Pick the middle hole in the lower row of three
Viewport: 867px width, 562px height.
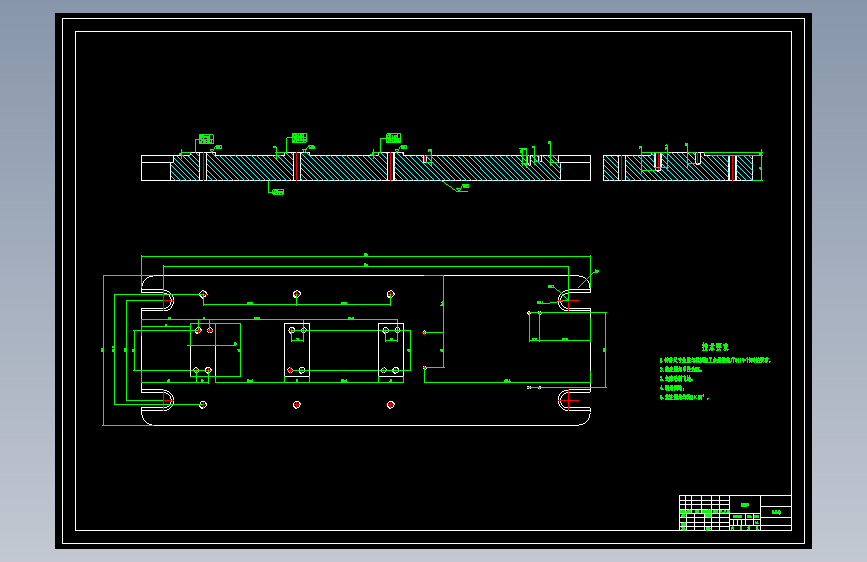pyautogui.click(x=297, y=405)
